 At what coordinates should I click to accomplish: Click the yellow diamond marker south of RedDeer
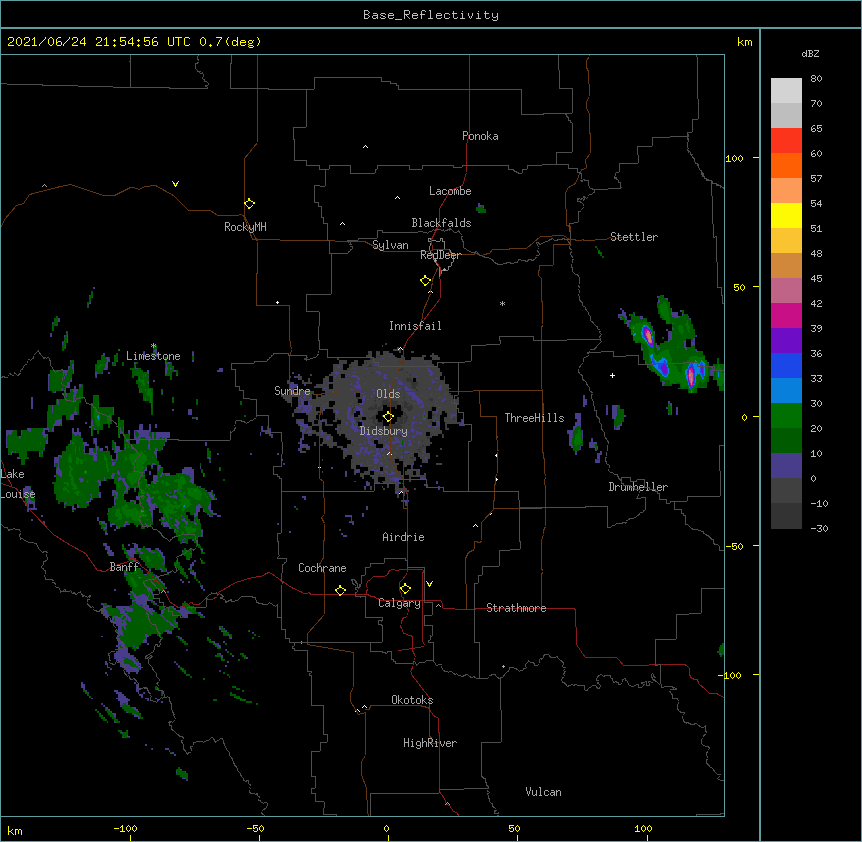click(426, 280)
